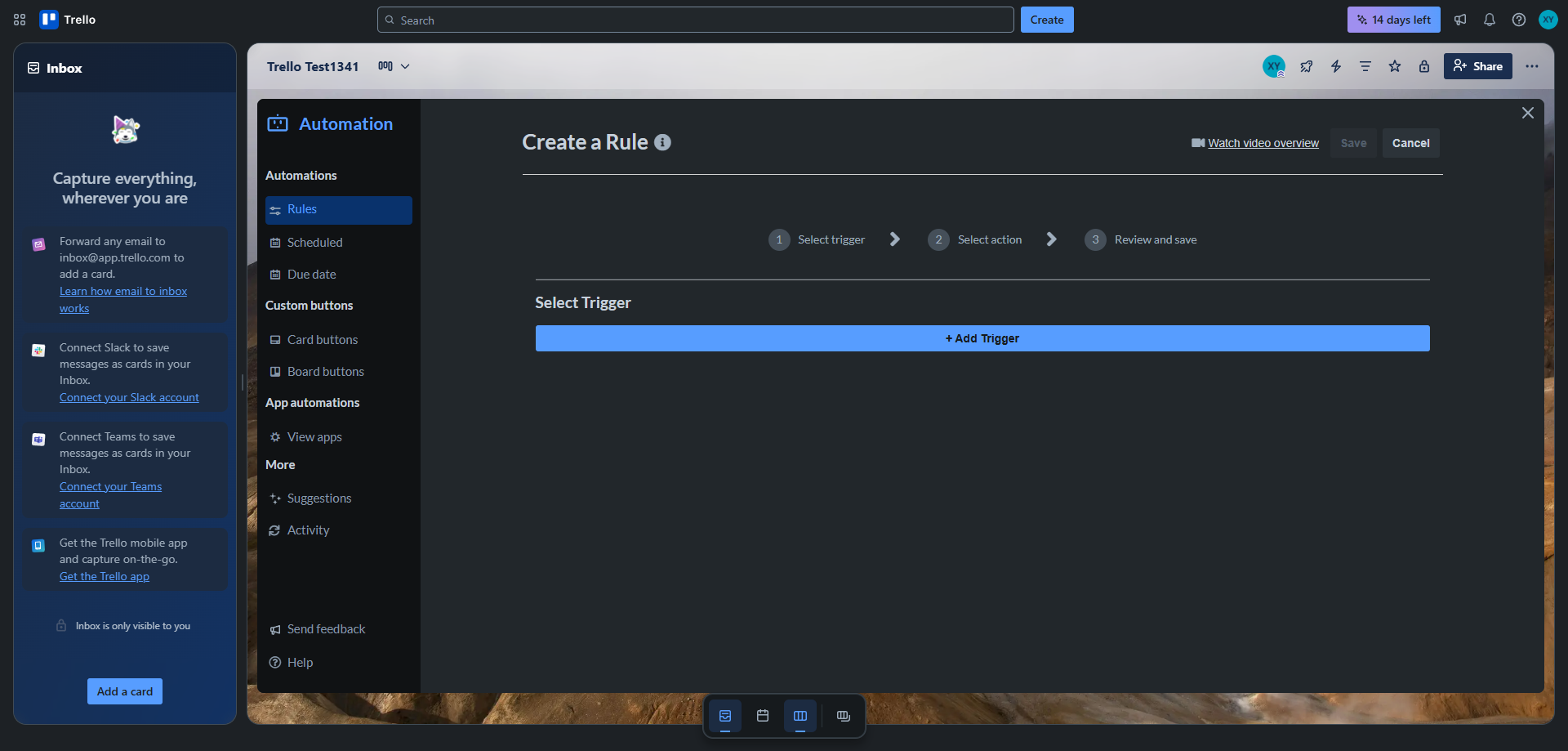
Task: Click the Inbox panel divider handle
Action: (x=242, y=382)
